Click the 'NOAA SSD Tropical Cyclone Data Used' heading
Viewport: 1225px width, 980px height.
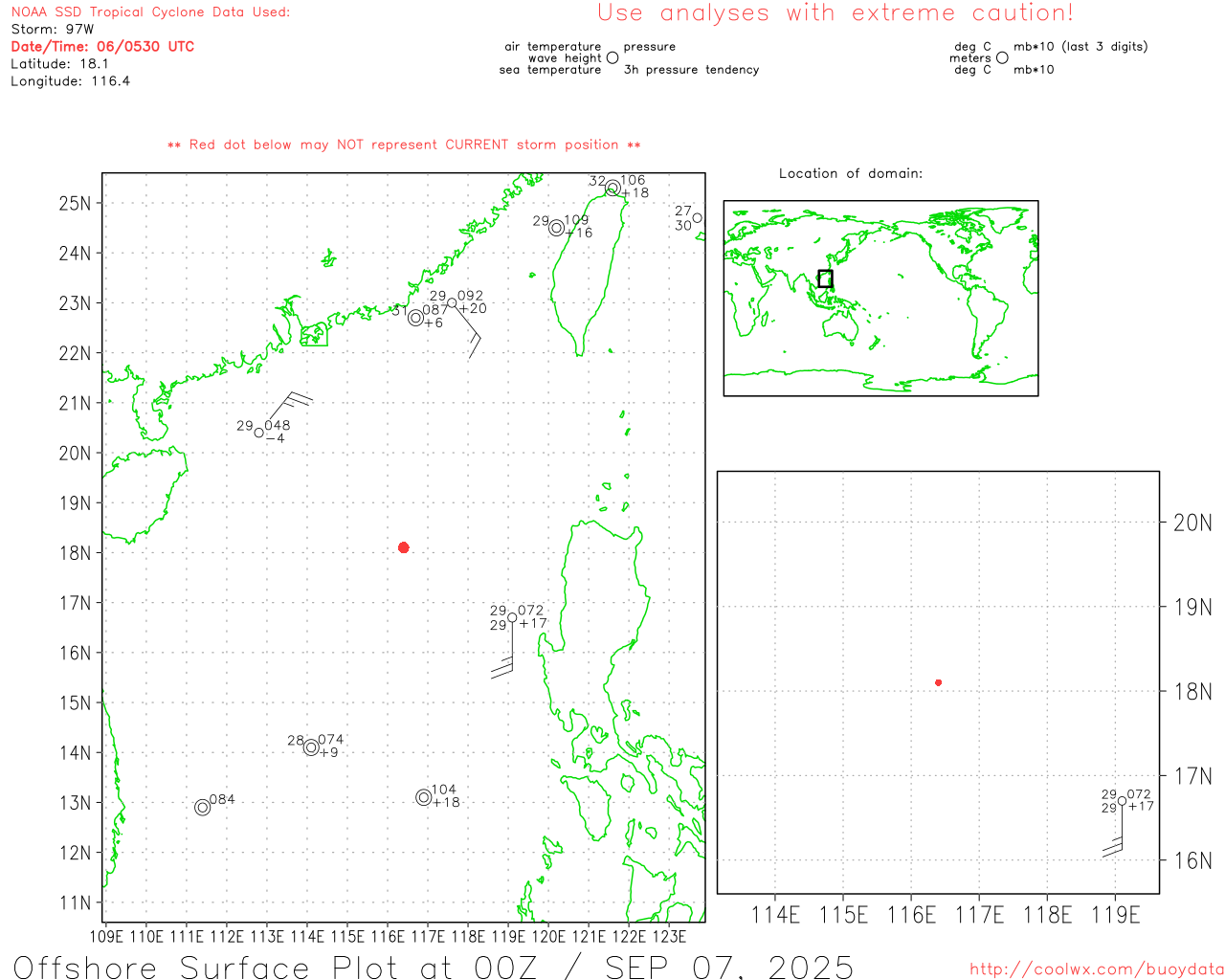coord(150,12)
